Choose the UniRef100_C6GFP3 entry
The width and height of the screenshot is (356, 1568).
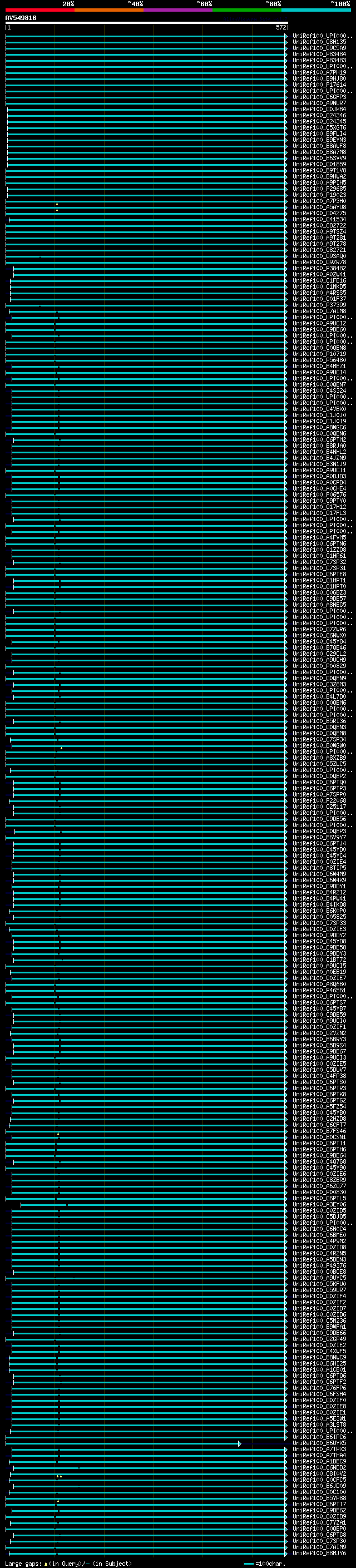click(319, 97)
